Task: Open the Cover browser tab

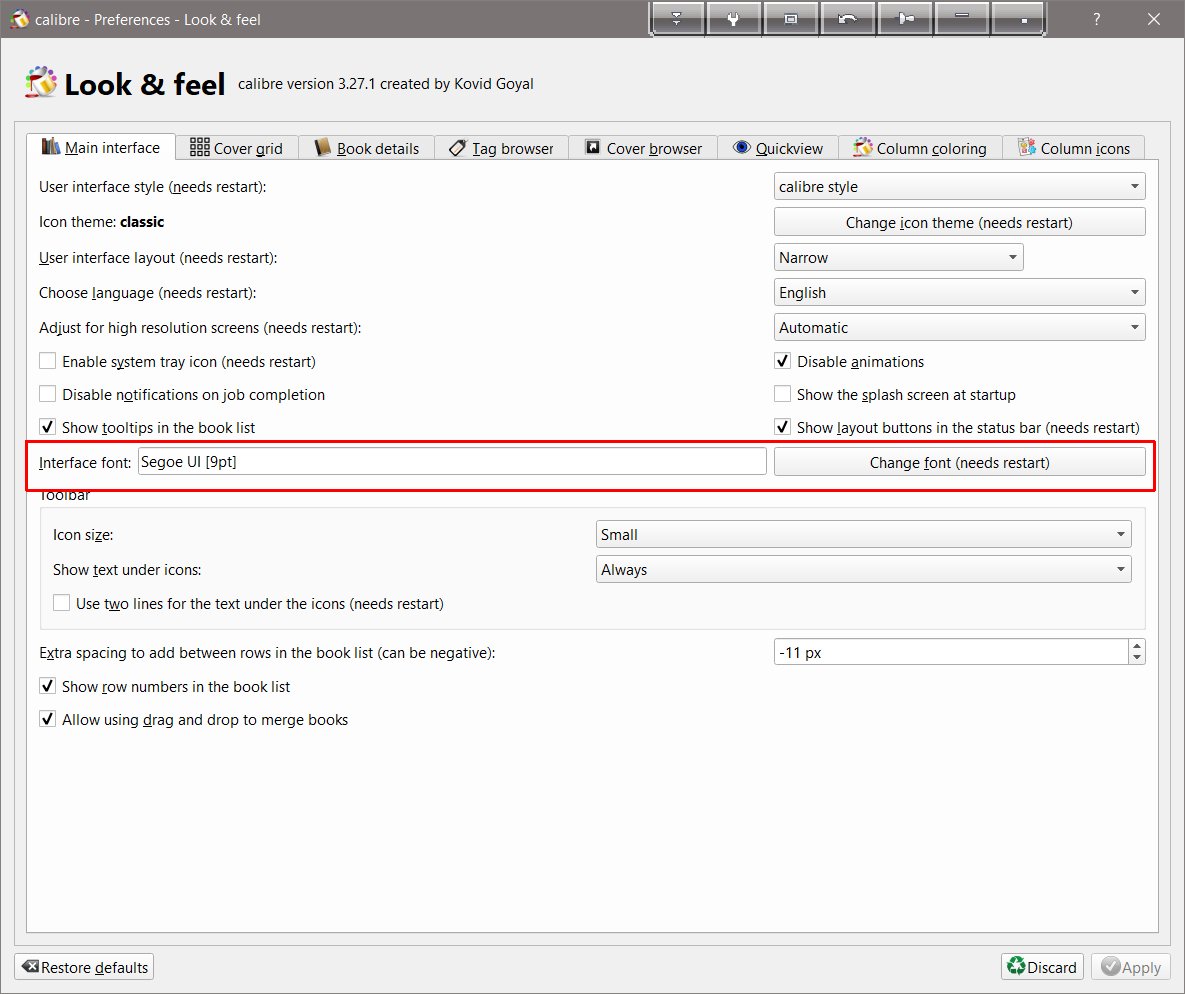Action: (x=643, y=148)
